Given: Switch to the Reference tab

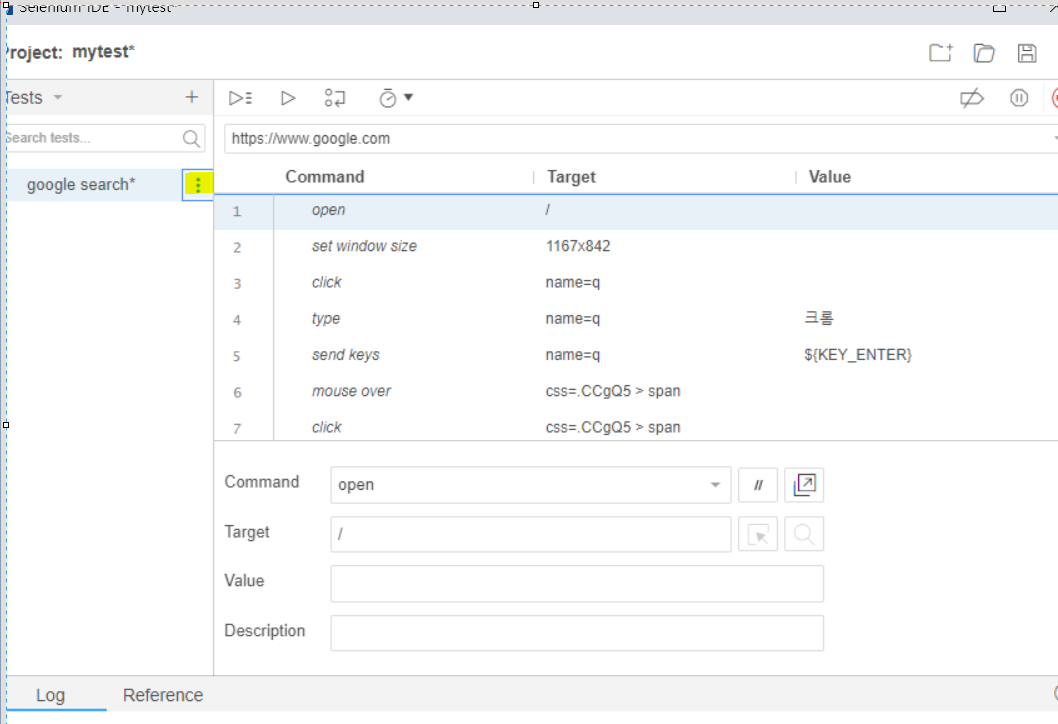Looking at the screenshot, I should pyautogui.click(x=163, y=695).
